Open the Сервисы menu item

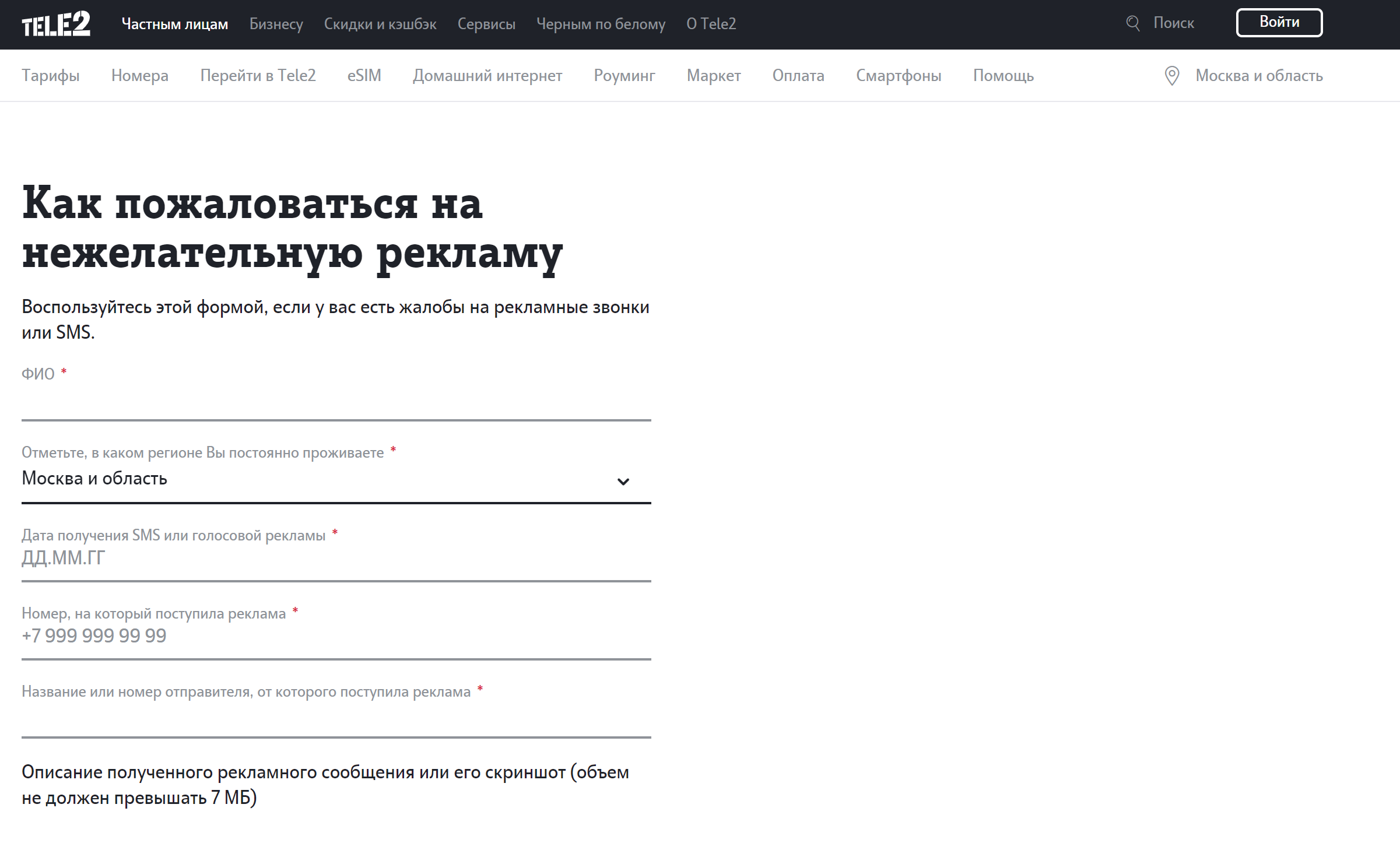coord(486,24)
